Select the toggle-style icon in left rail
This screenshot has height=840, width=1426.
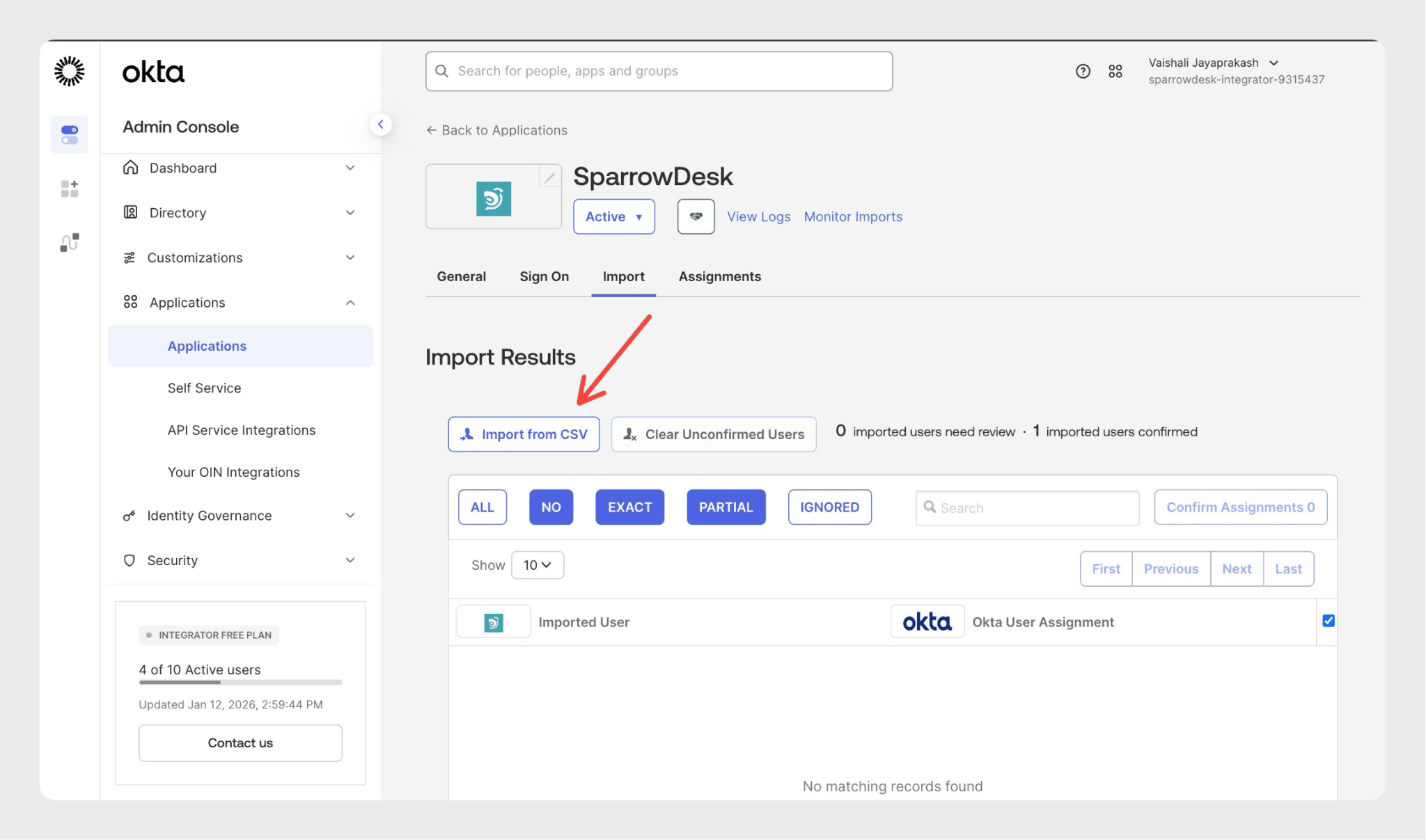[x=69, y=134]
